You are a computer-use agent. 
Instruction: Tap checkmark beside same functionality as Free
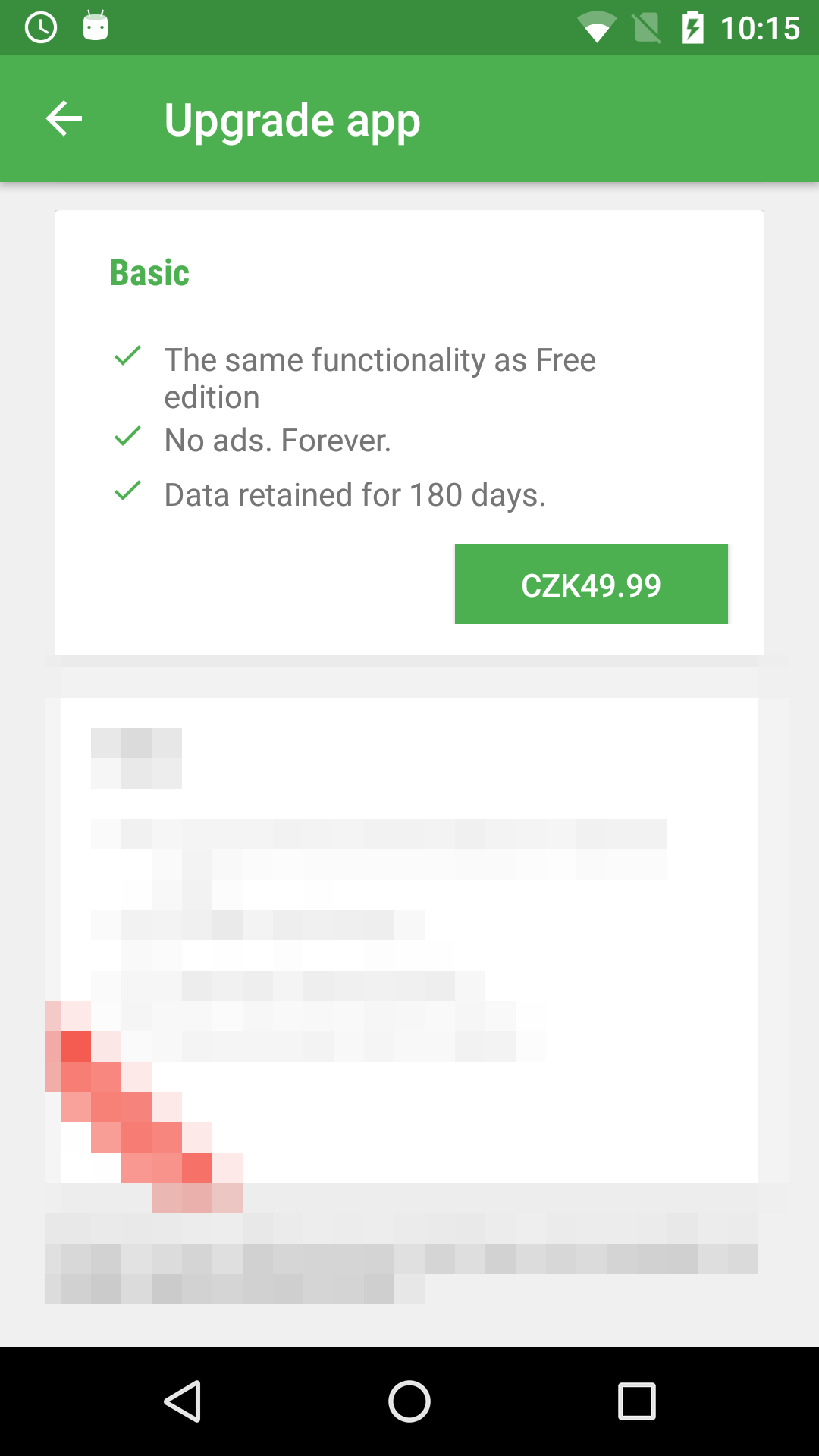(127, 356)
